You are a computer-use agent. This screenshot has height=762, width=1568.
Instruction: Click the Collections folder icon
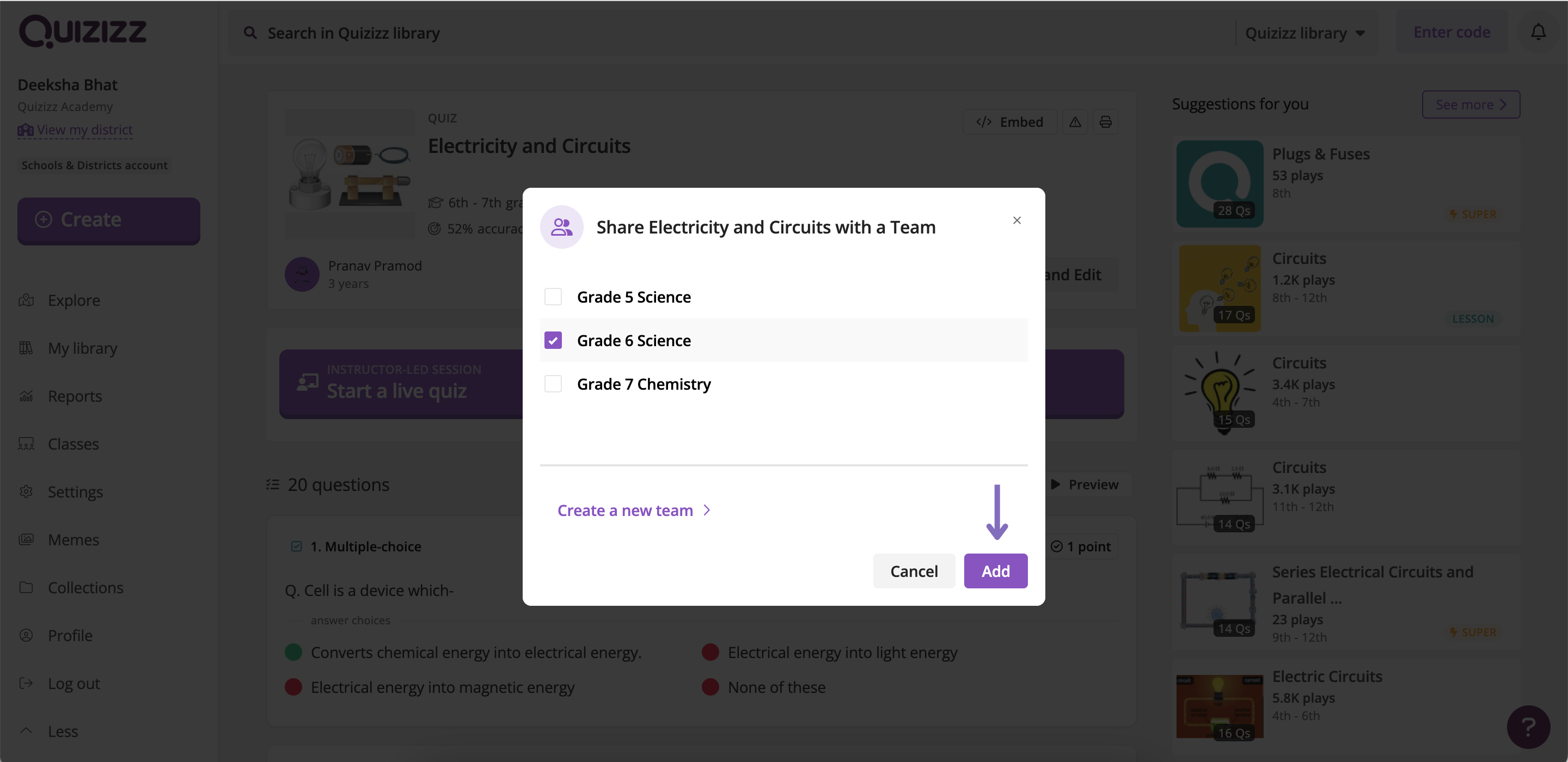(26, 588)
